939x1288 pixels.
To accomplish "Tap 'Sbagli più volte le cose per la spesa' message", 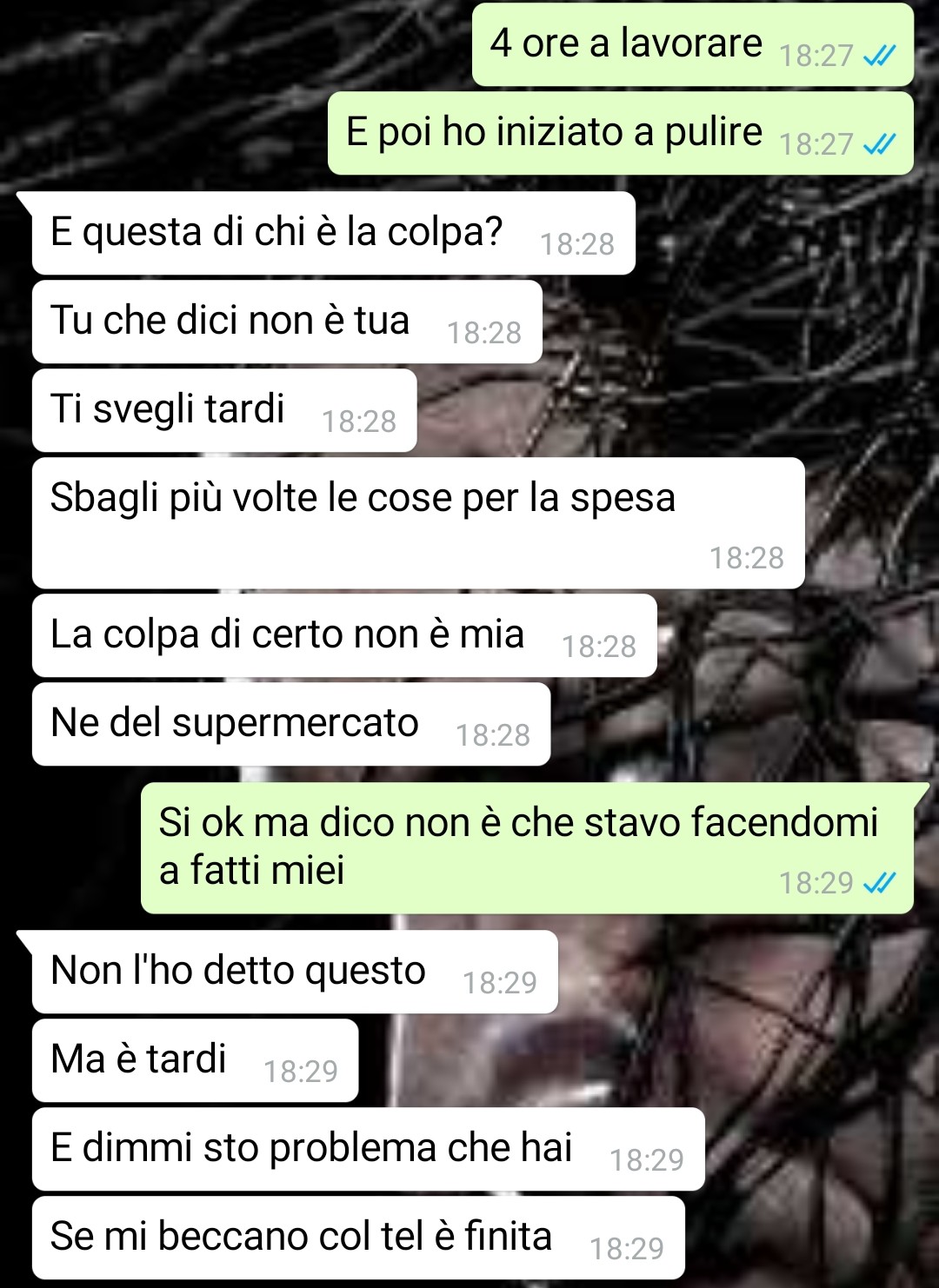I will [x=418, y=523].
